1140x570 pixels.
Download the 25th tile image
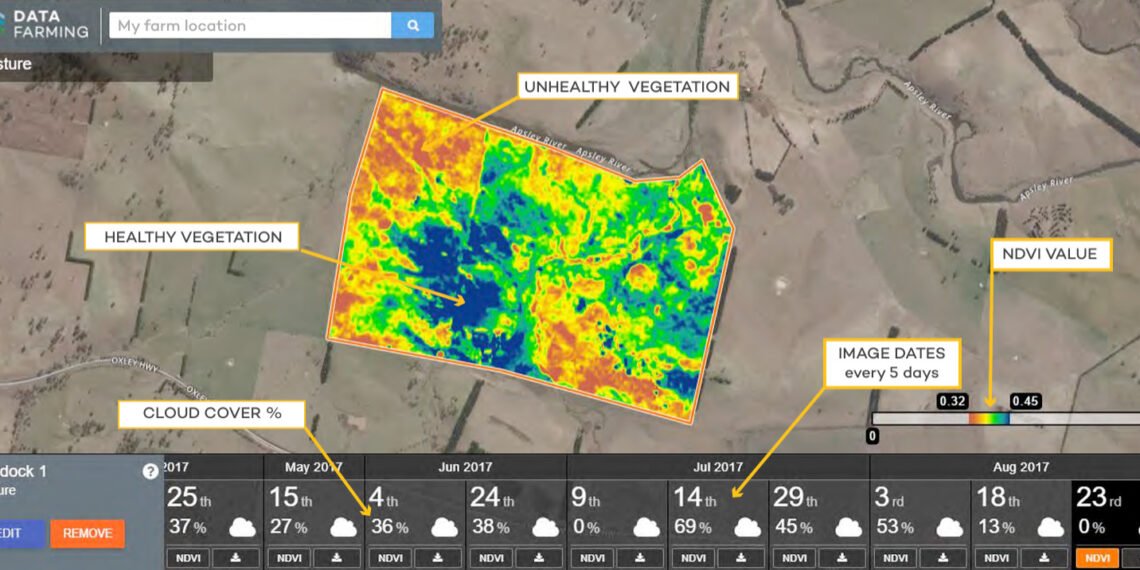click(x=236, y=558)
